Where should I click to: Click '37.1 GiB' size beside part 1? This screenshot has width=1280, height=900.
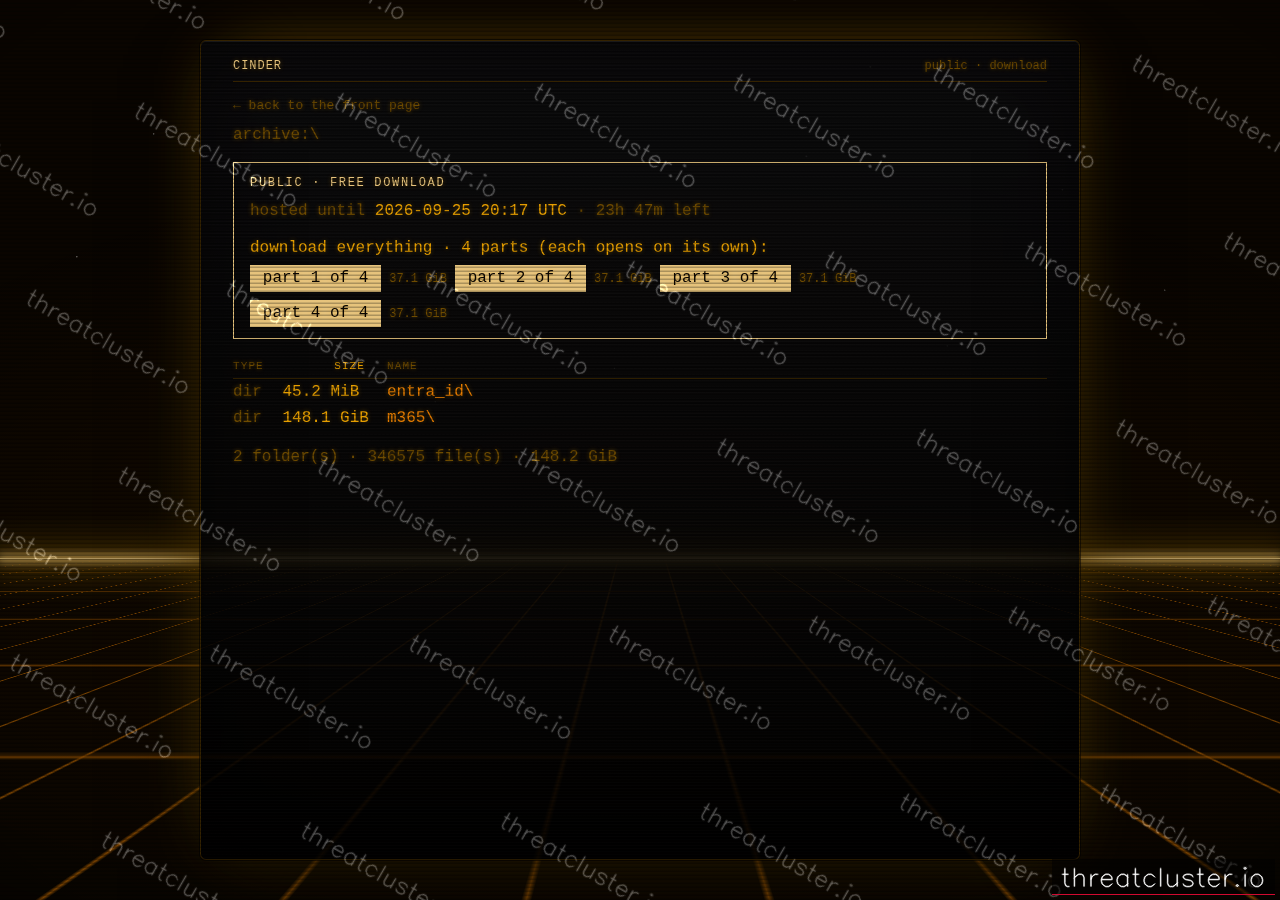pyautogui.click(x=418, y=278)
